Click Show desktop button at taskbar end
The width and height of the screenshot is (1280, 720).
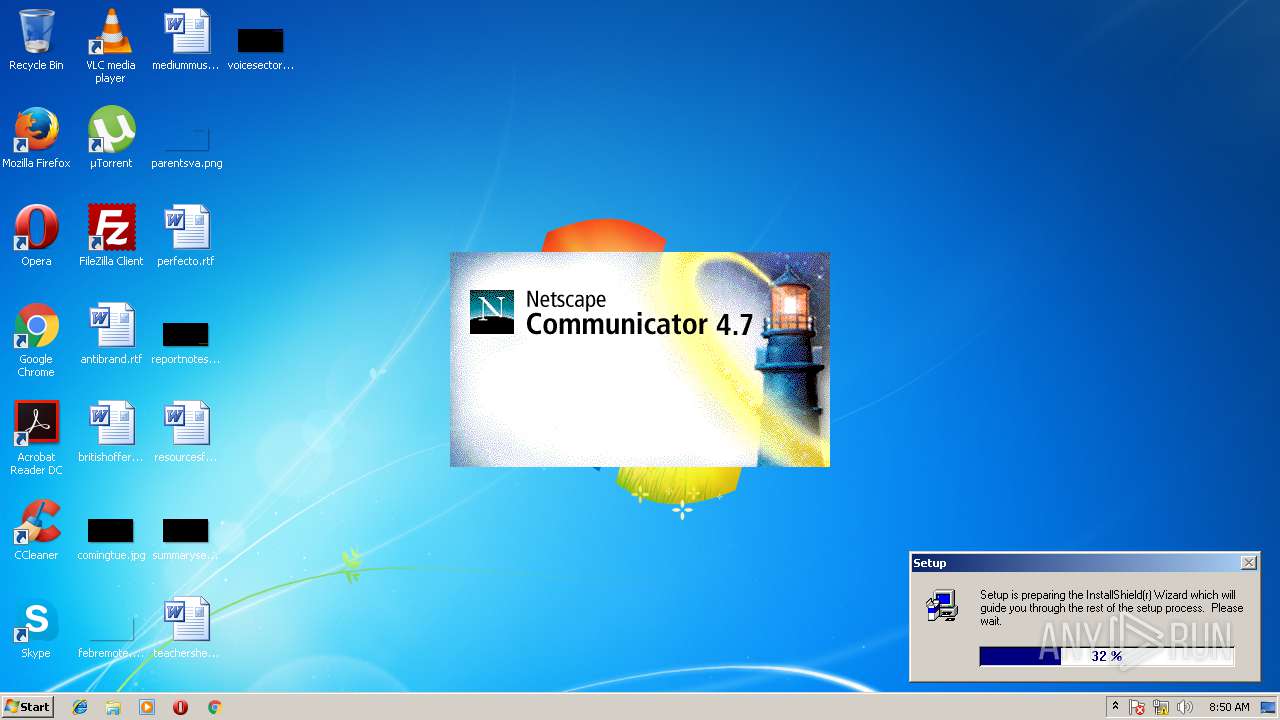click(1268, 707)
